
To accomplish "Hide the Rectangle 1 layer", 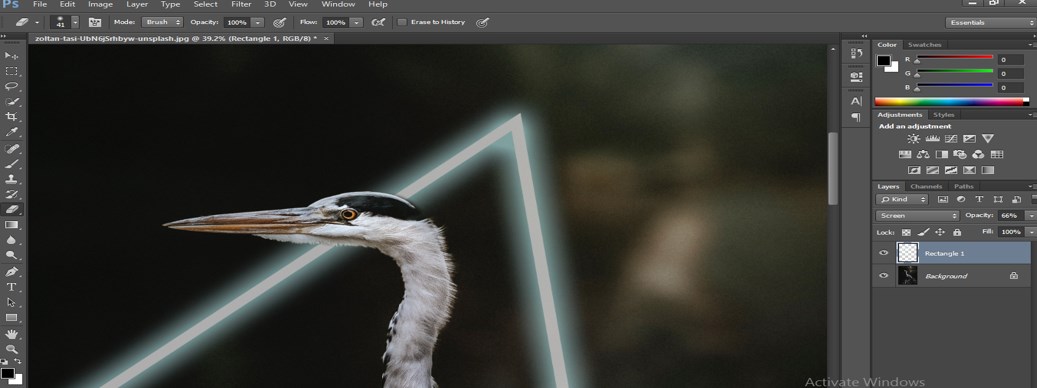I will point(884,253).
